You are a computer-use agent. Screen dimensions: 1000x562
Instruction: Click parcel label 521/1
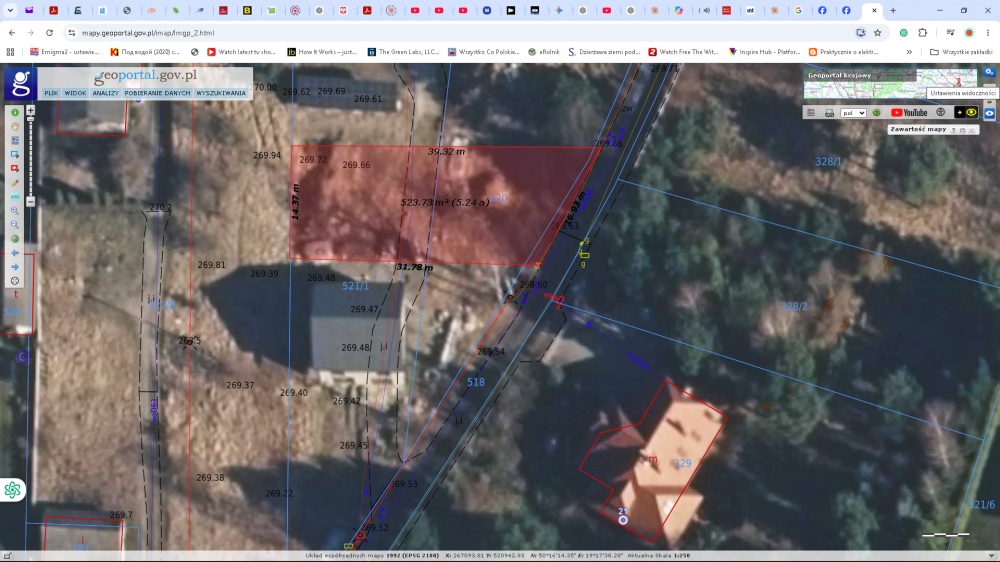point(355,286)
